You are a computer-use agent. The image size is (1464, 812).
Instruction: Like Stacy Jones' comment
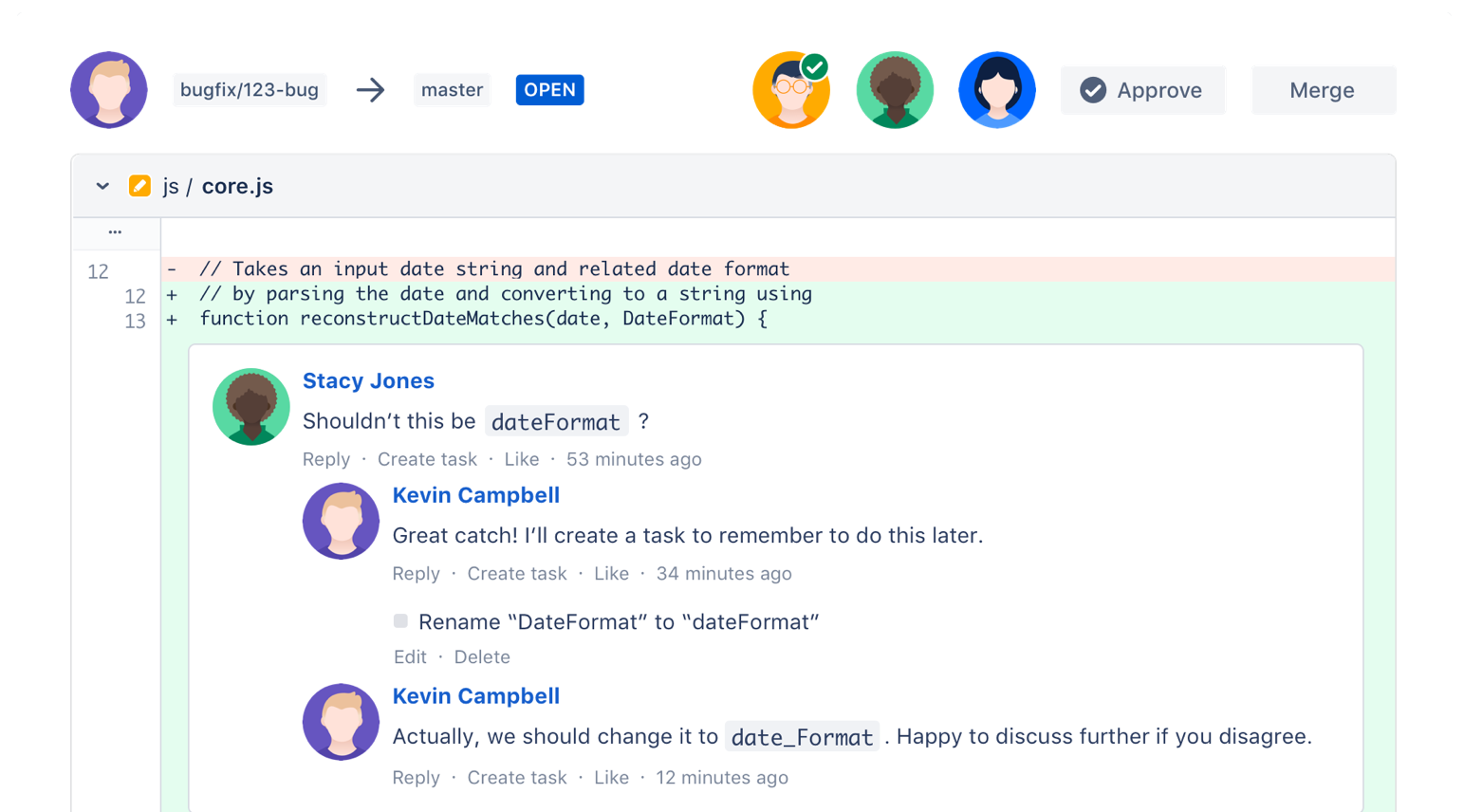pos(522,459)
